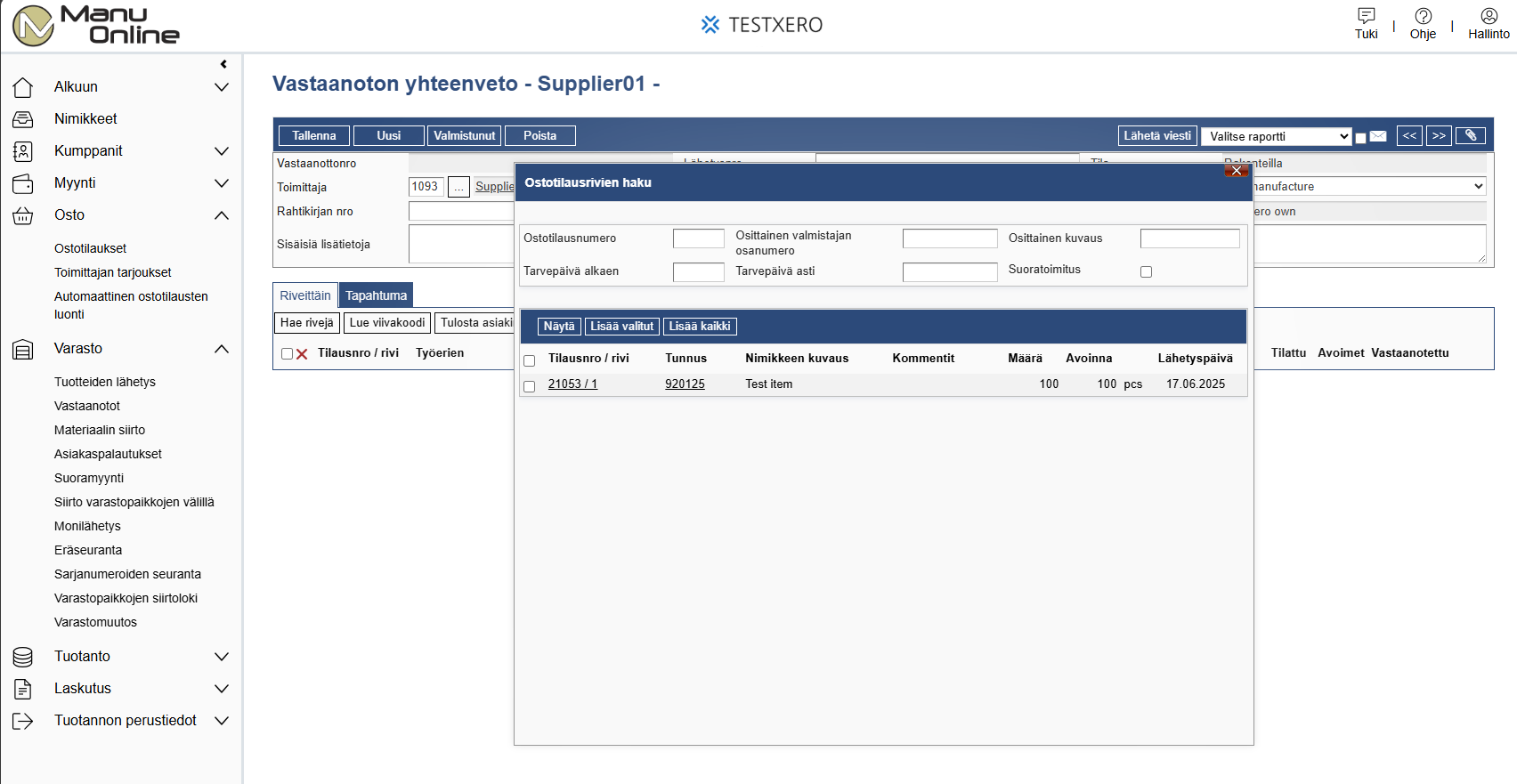Tick the checkbox for order row 21053 / 1
Image resolution: width=1517 pixels, height=784 pixels.
tap(530, 386)
